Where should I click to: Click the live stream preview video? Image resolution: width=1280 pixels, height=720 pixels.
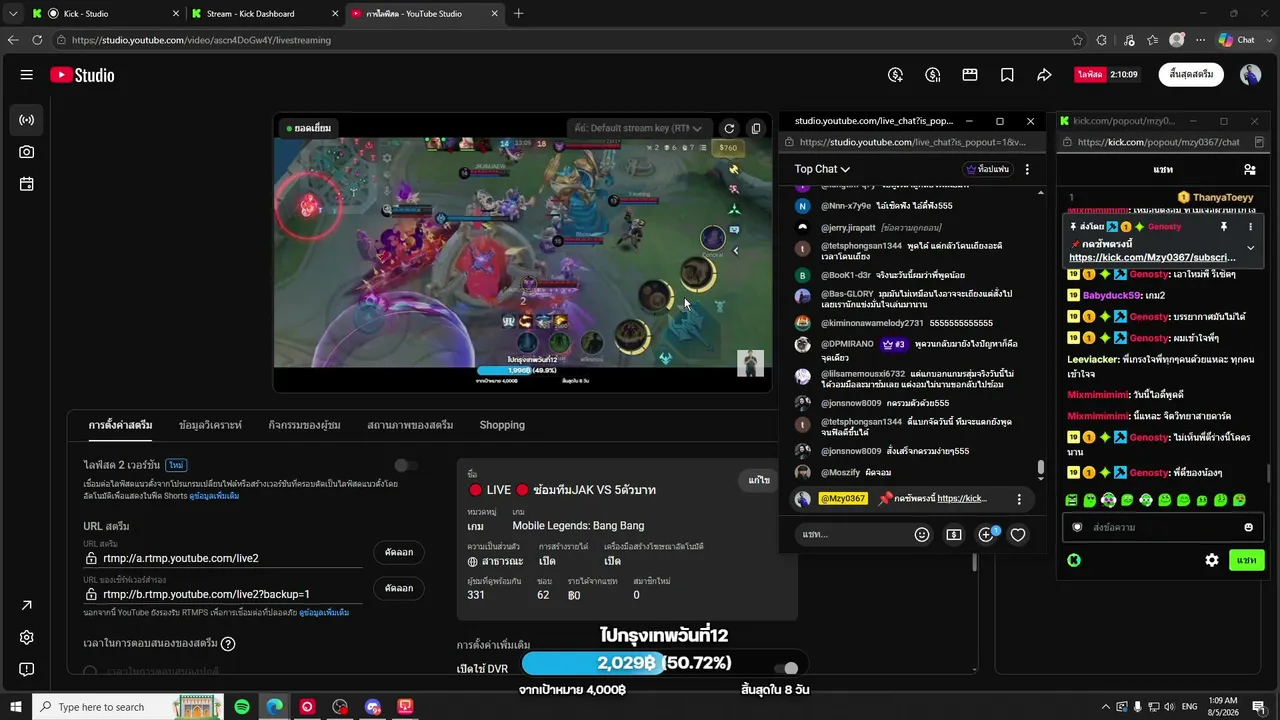point(522,253)
